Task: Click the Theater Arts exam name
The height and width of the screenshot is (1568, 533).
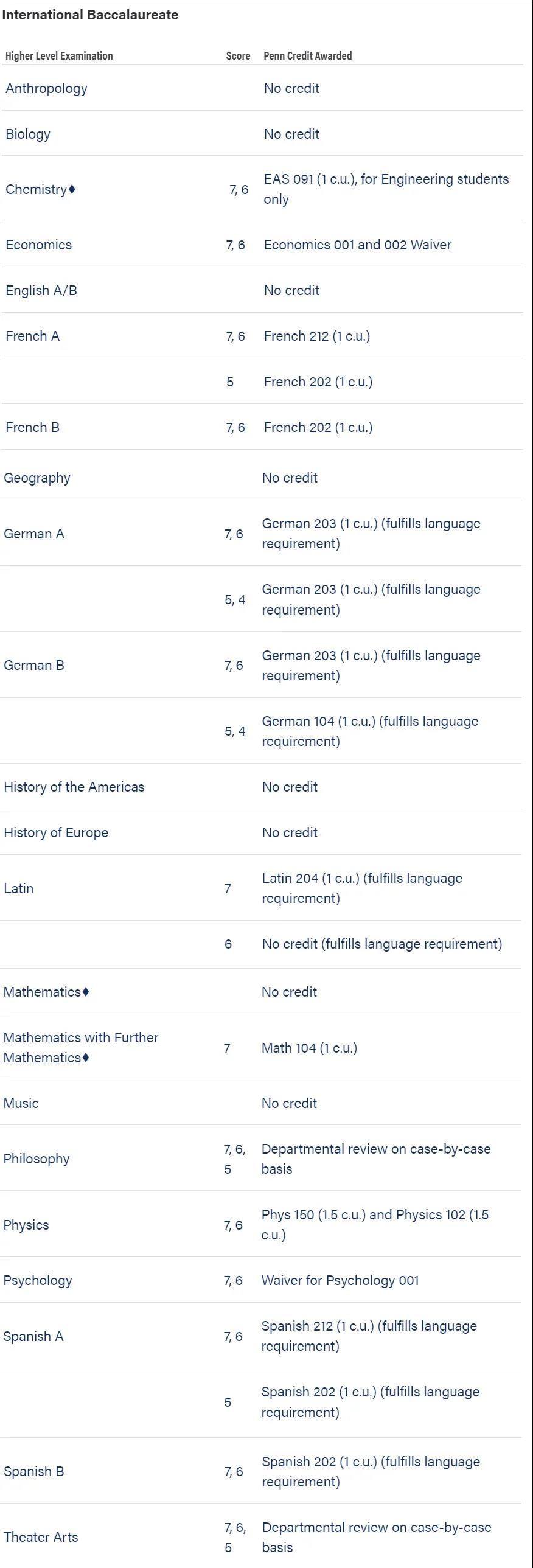Action: pyautogui.click(x=41, y=1537)
